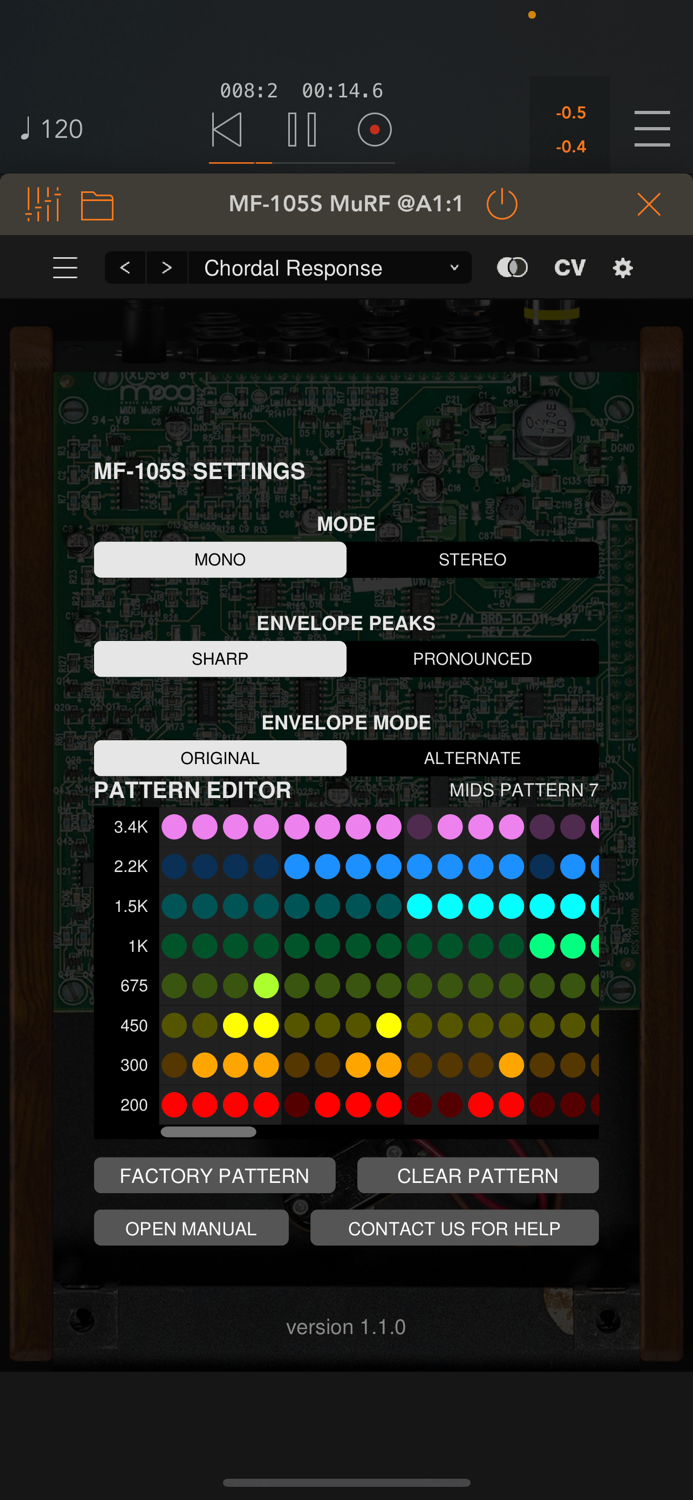
Task: Toggle the first step in the 1K row
Action: pos(174,946)
